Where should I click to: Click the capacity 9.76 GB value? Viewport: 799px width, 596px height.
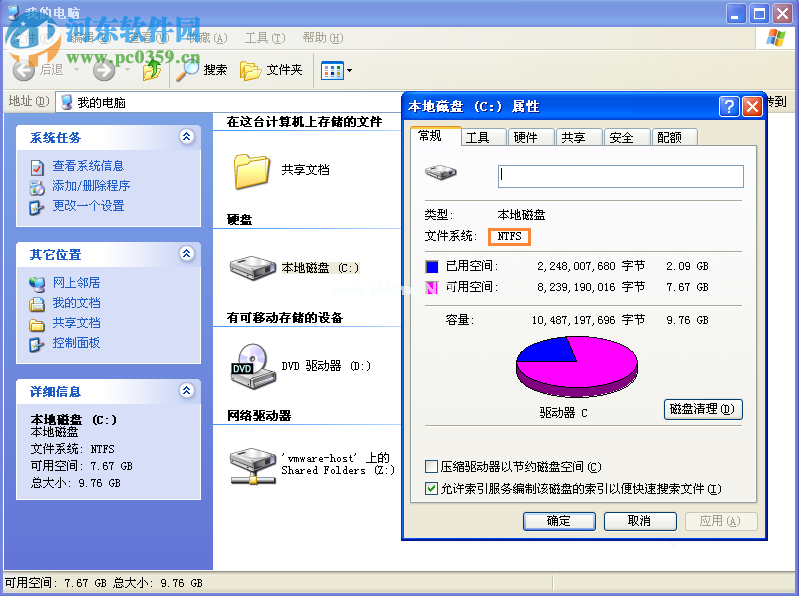point(687,320)
